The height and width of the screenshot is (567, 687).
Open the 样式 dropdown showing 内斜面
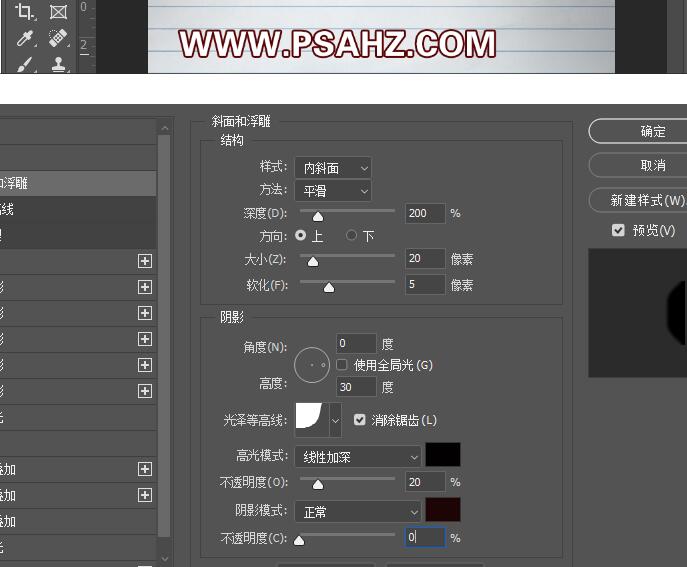(333, 168)
